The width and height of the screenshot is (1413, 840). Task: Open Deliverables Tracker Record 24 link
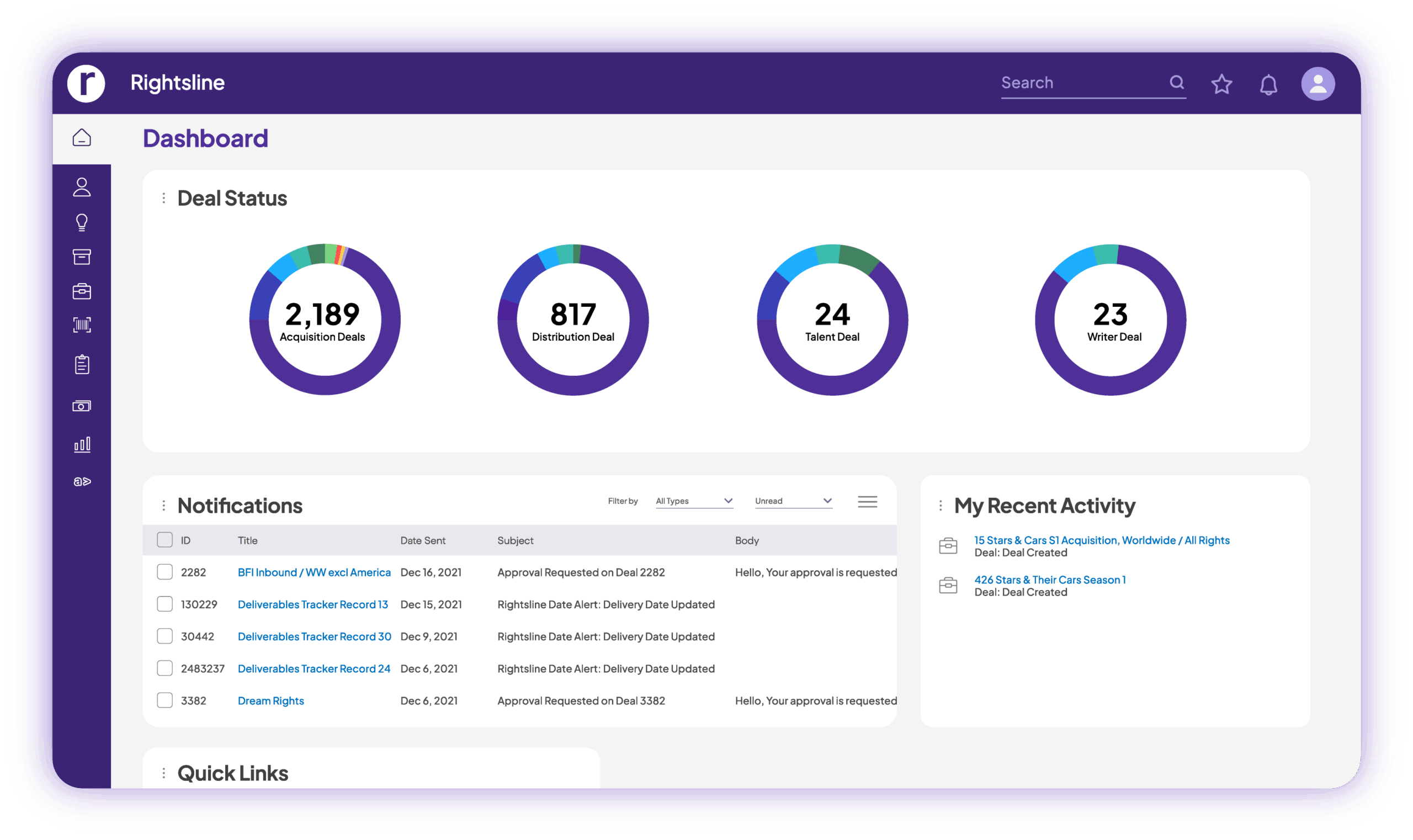[x=314, y=668]
